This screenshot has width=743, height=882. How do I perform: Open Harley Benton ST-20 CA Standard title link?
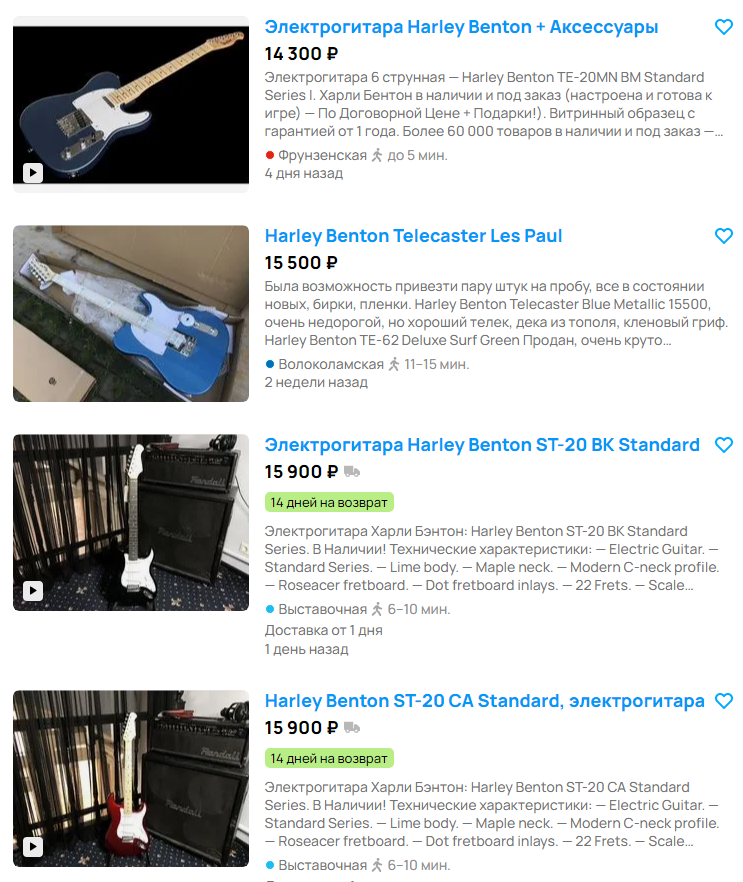[484, 701]
